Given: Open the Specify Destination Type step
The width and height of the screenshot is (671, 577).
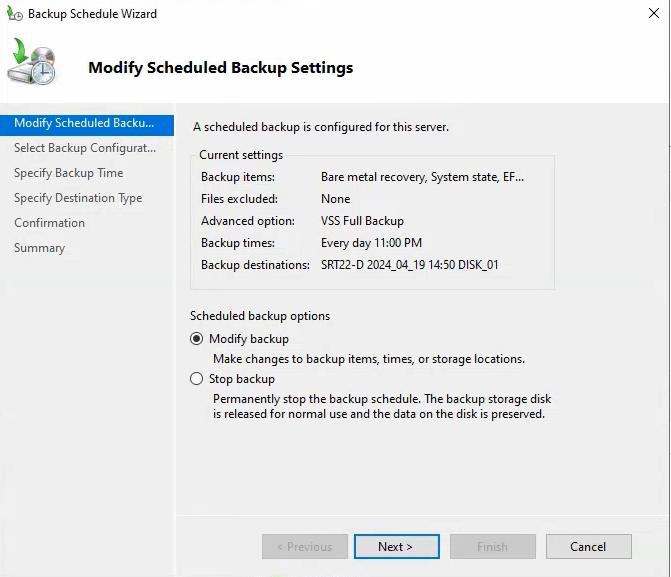Looking at the screenshot, I should pos(78,198).
